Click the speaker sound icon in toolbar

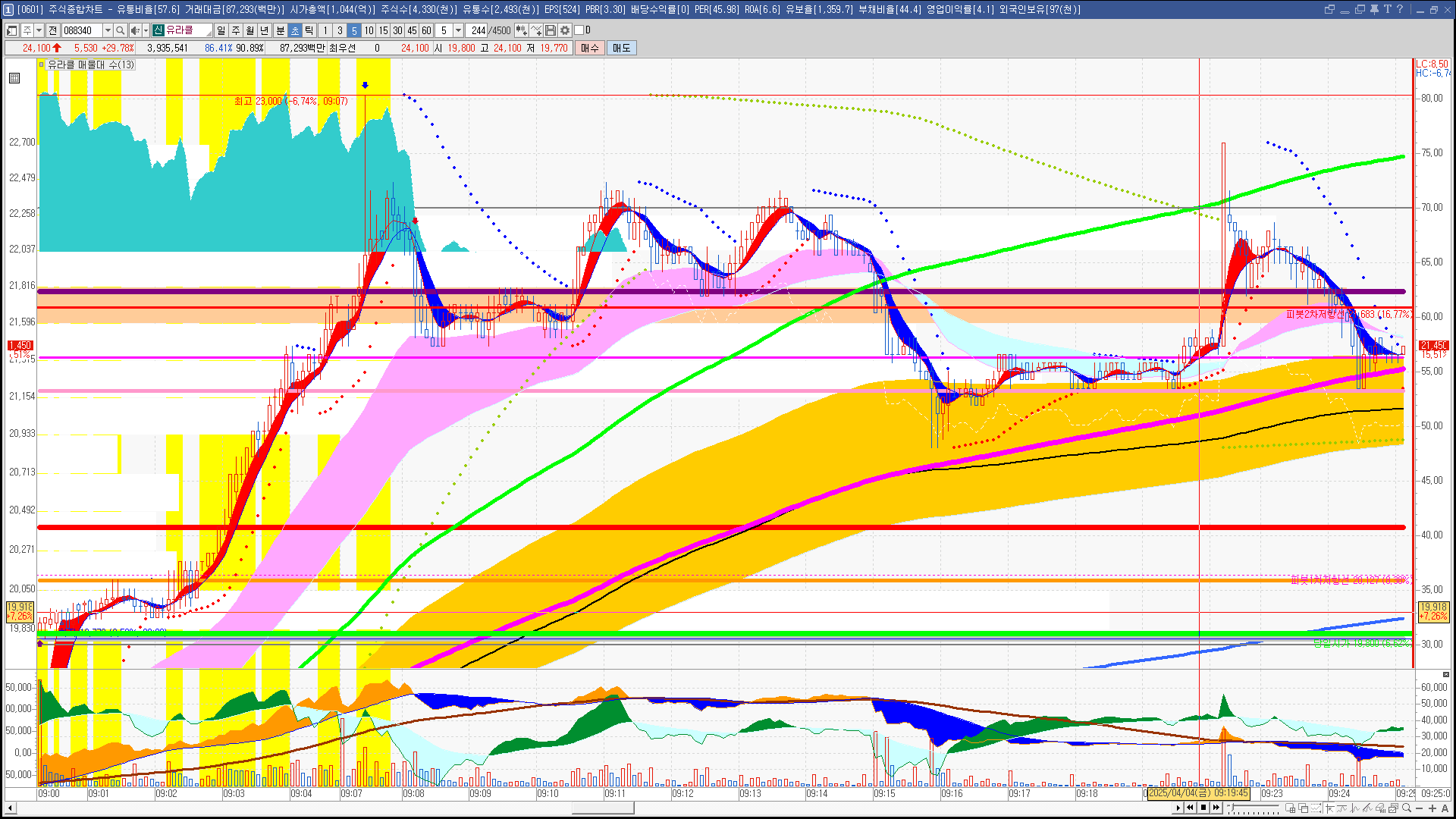point(135,30)
